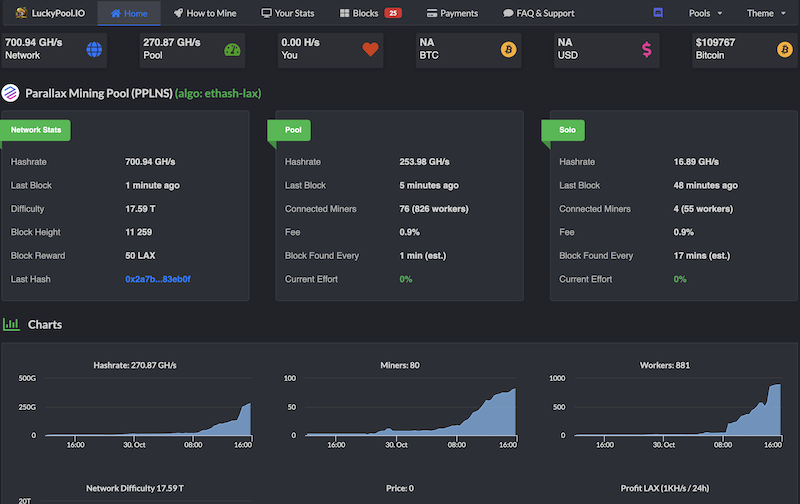Click the chat bubble icon beside FAQ & Support
The image size is (800, 504).
coord(508,13)
